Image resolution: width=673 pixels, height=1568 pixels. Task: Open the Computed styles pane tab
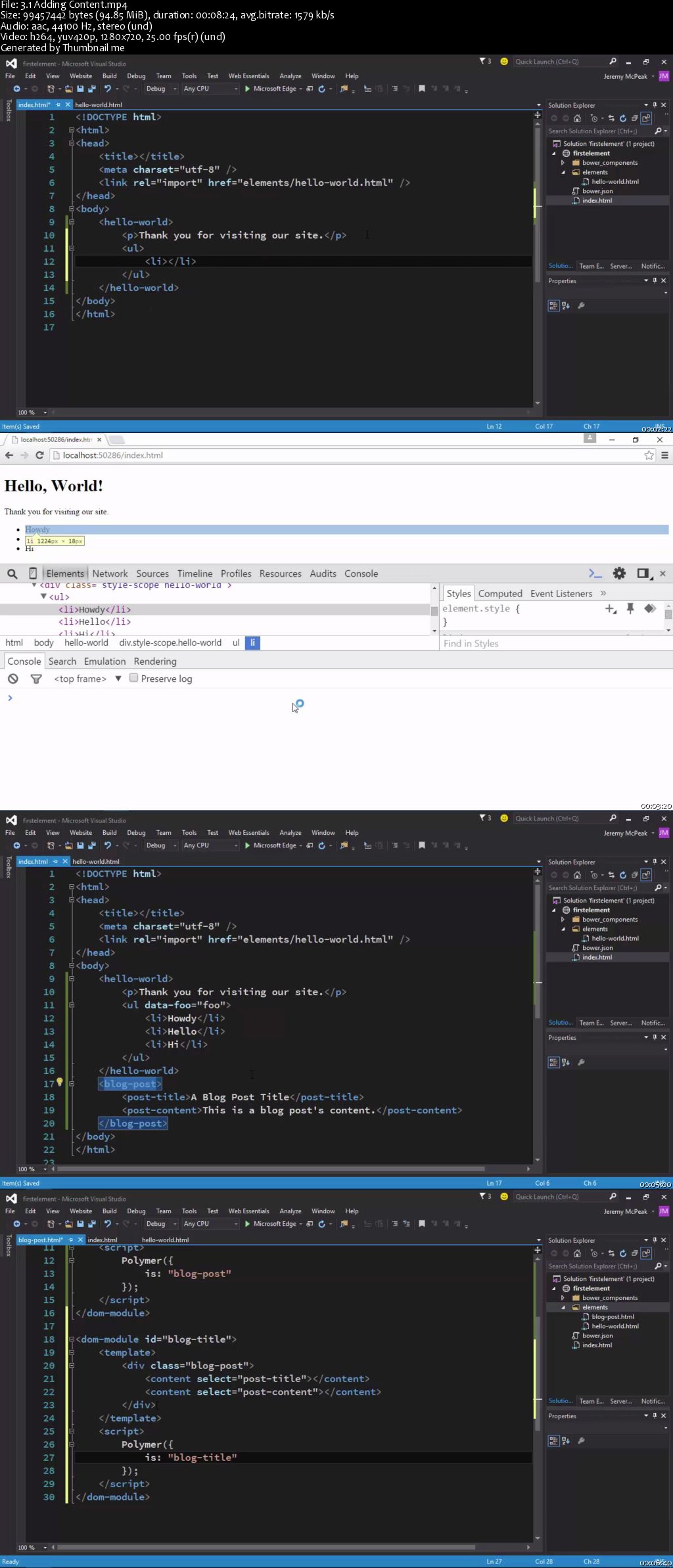(500, 593)
